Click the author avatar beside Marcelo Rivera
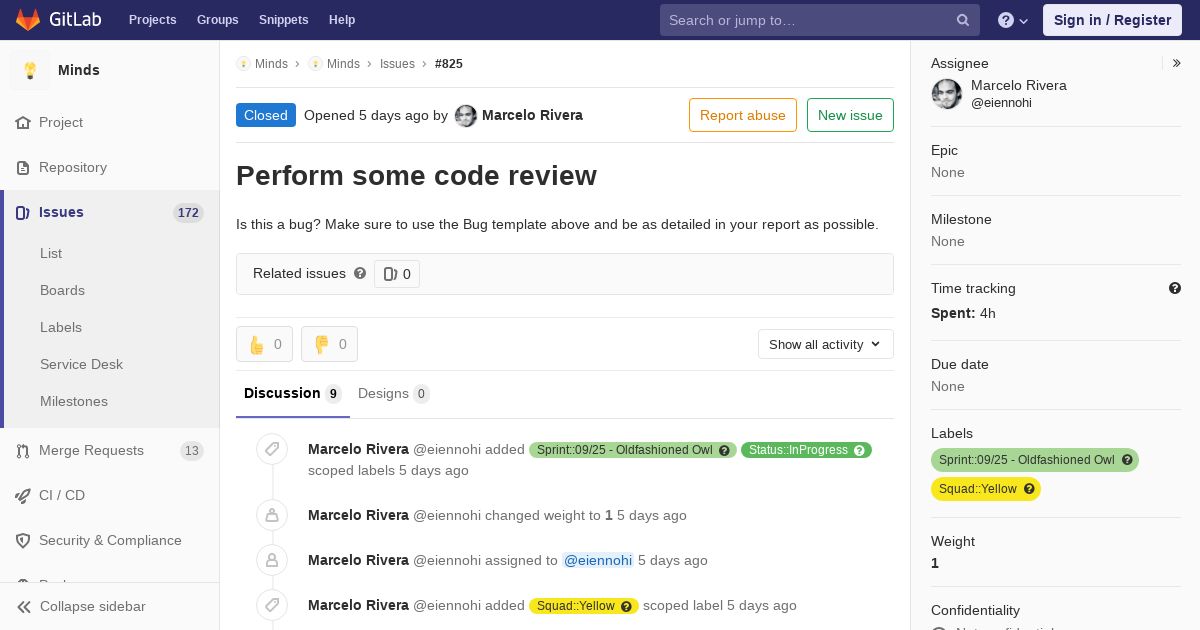Screen dimensions: 1200x630 pyautogui.click(x=466, y=115)
